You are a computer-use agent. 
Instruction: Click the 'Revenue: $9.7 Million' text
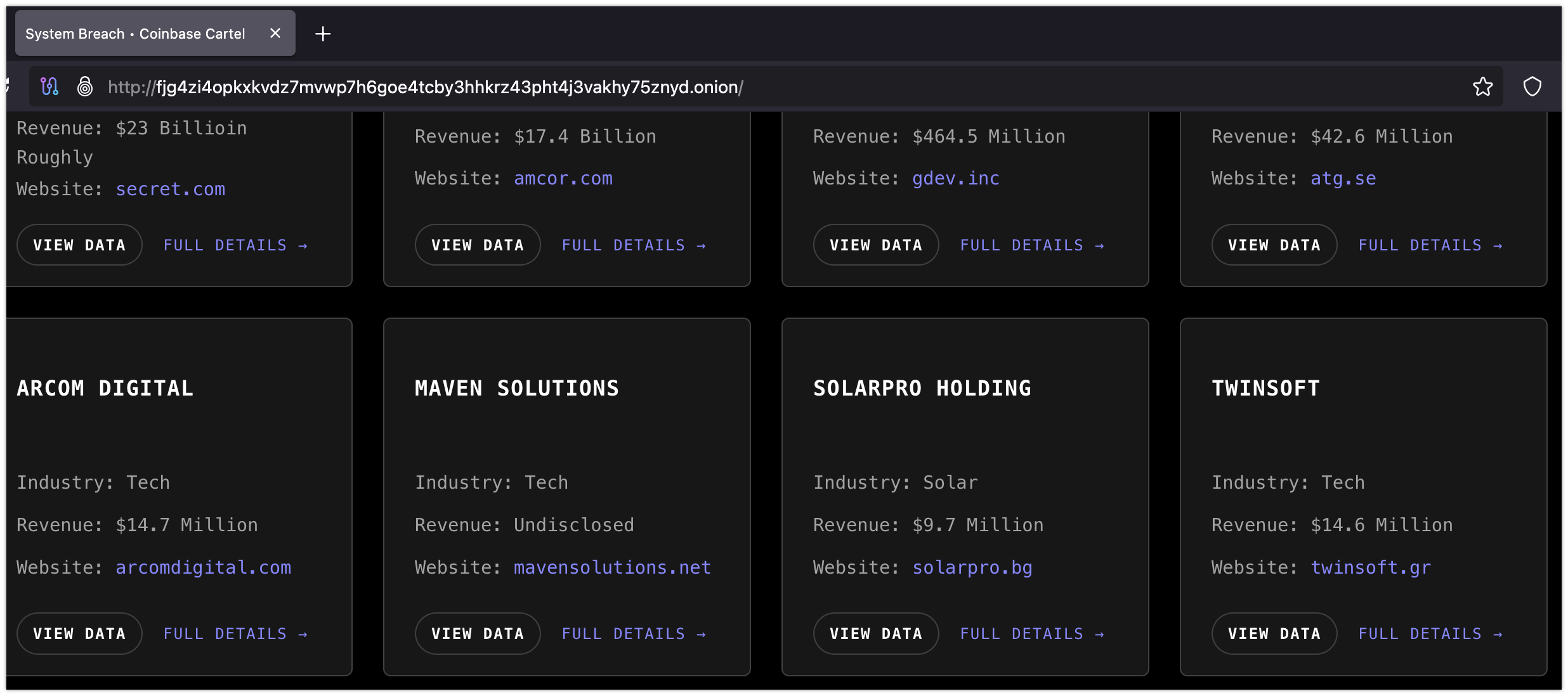[x=929, y=525]
